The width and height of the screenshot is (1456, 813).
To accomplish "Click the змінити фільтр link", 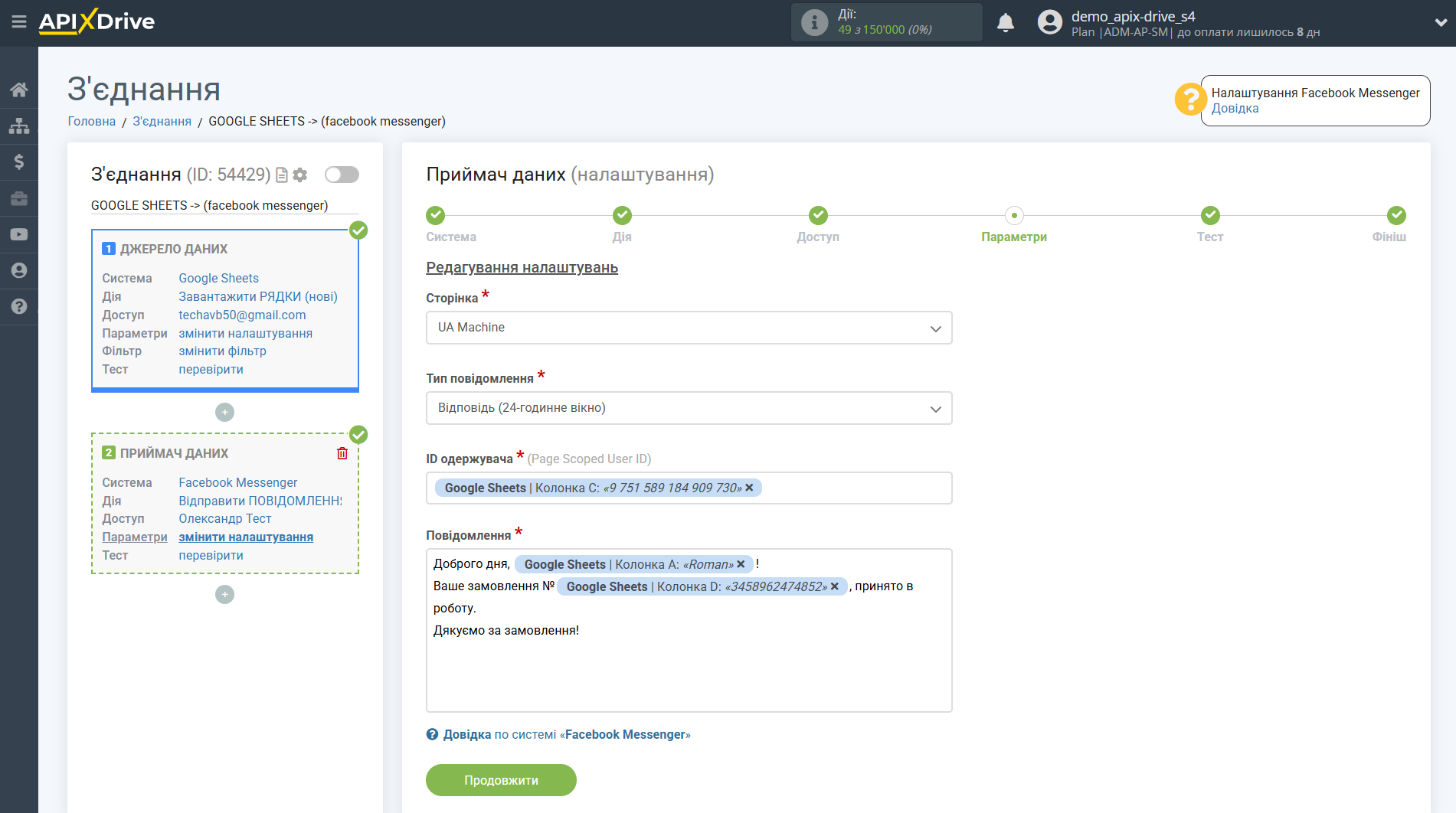I will tap(222, 351).
